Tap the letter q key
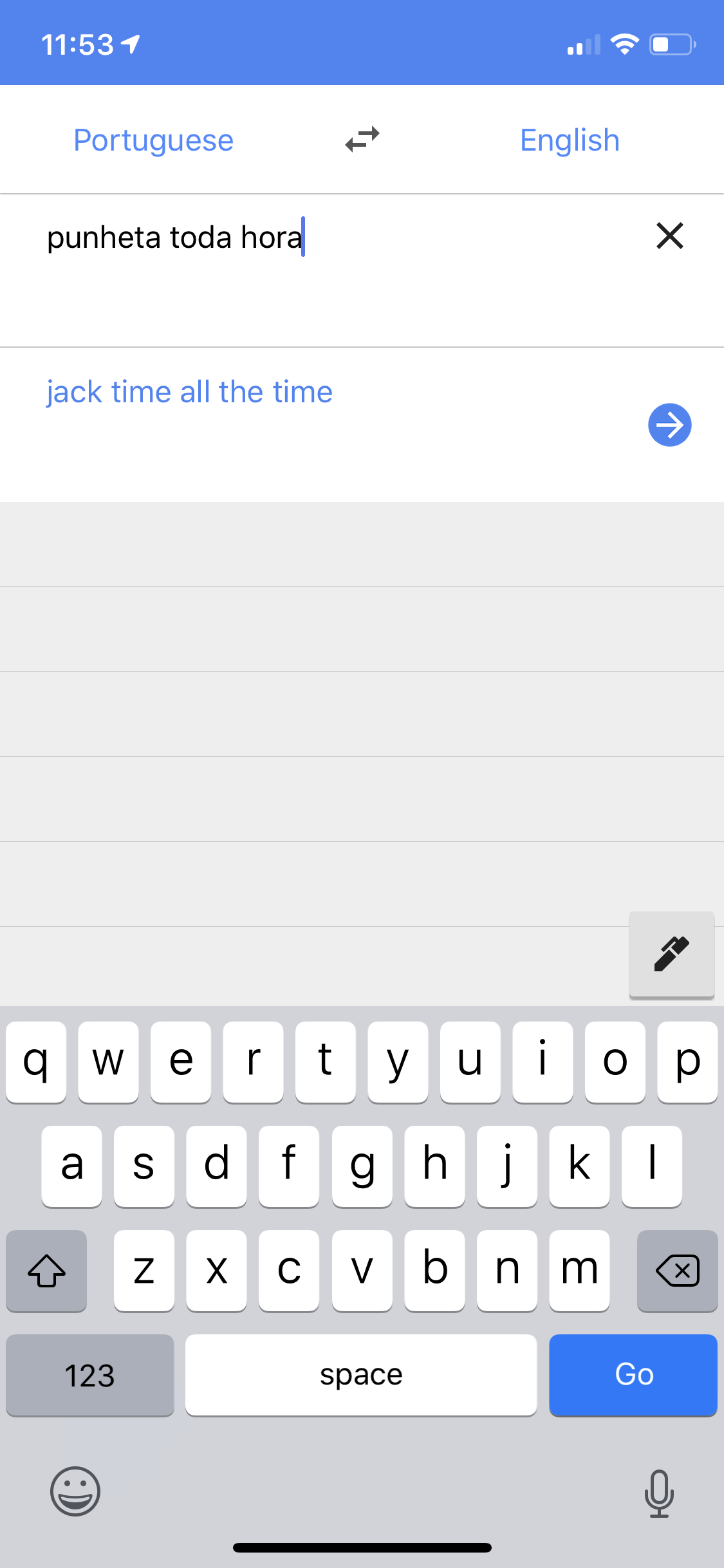 pos(36,1062)
